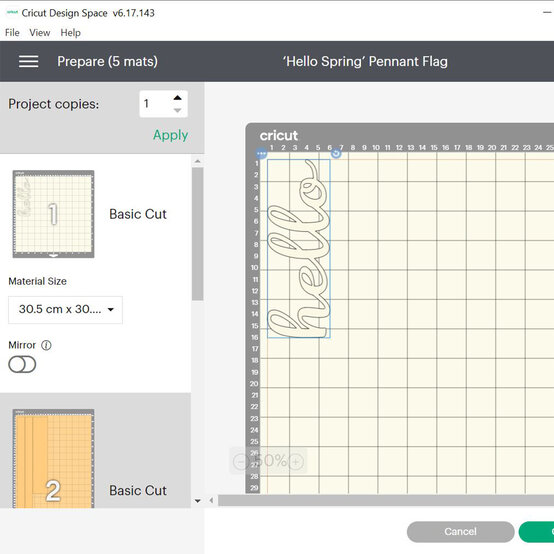
Task: Click the Mirror info icon
Action: [x=46, y=345]
